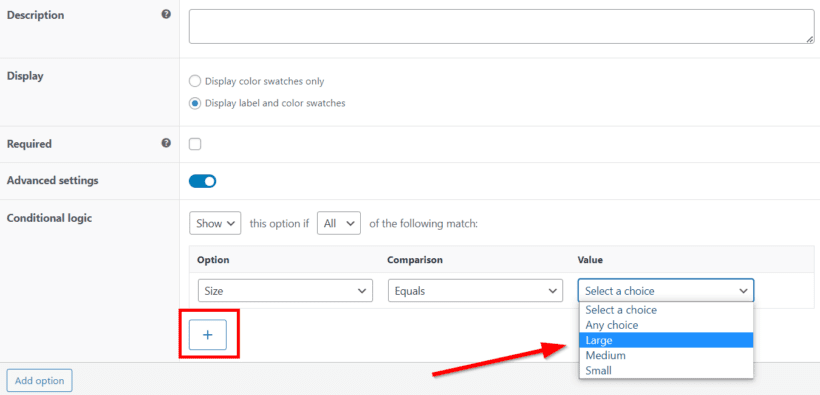Click the help icon beside Required

pyautogui.click(x=166, y=143)
